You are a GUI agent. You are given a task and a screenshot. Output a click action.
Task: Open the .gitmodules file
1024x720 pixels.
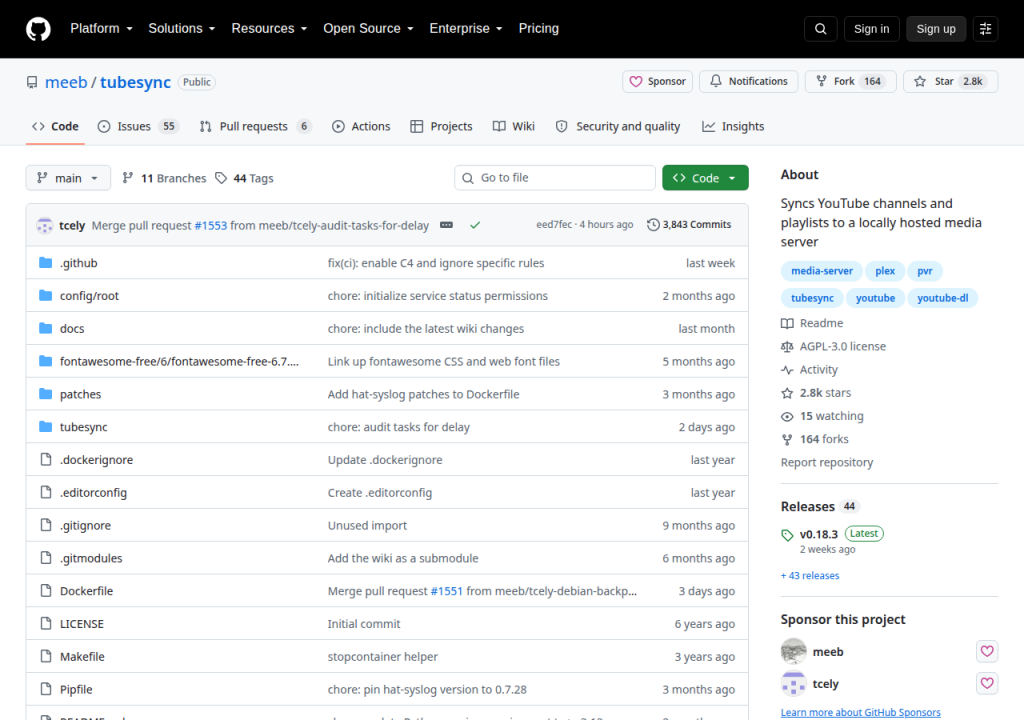(x=91, y=558)
